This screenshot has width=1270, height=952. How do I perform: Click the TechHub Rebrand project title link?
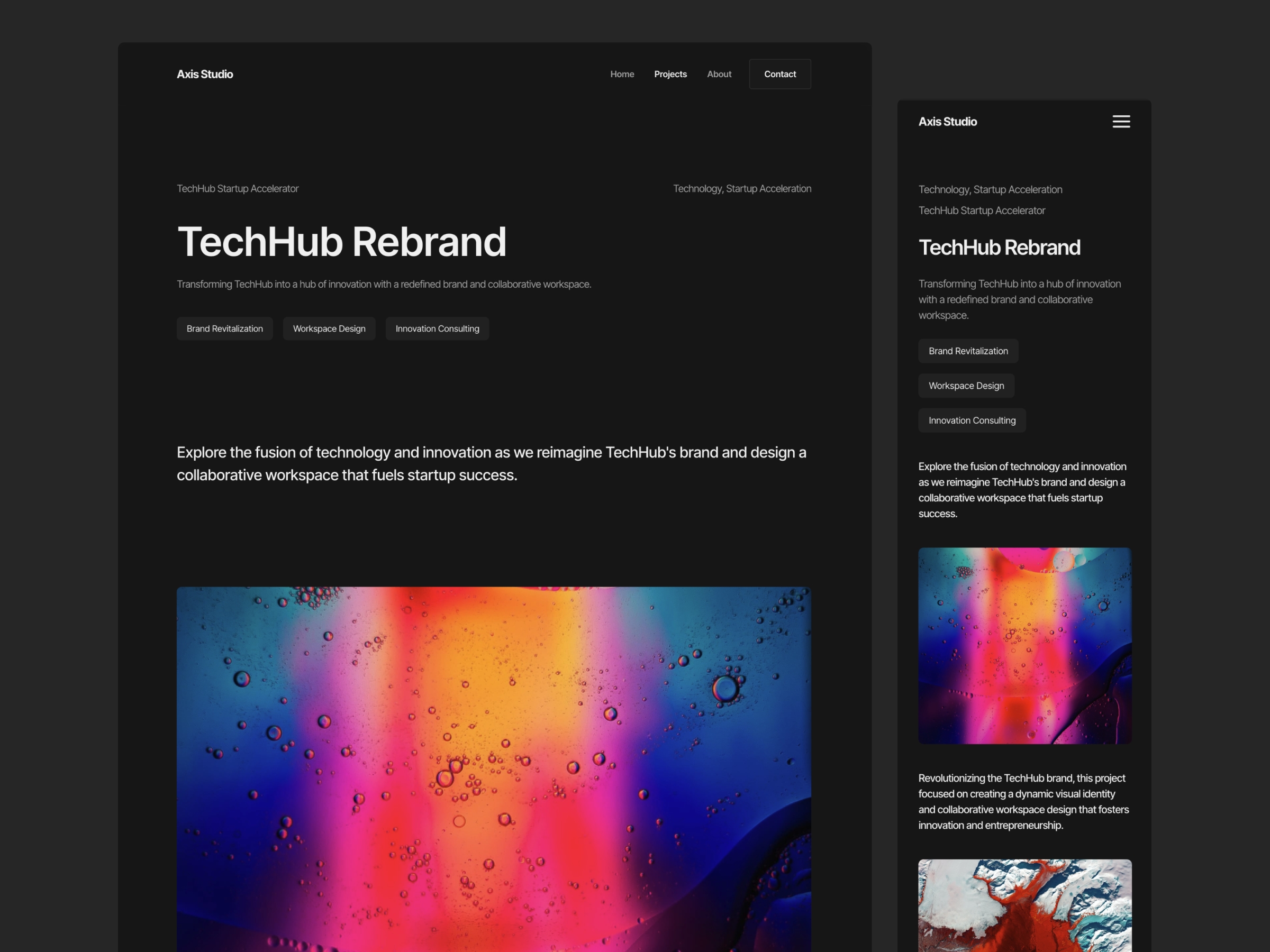(341, 241)
